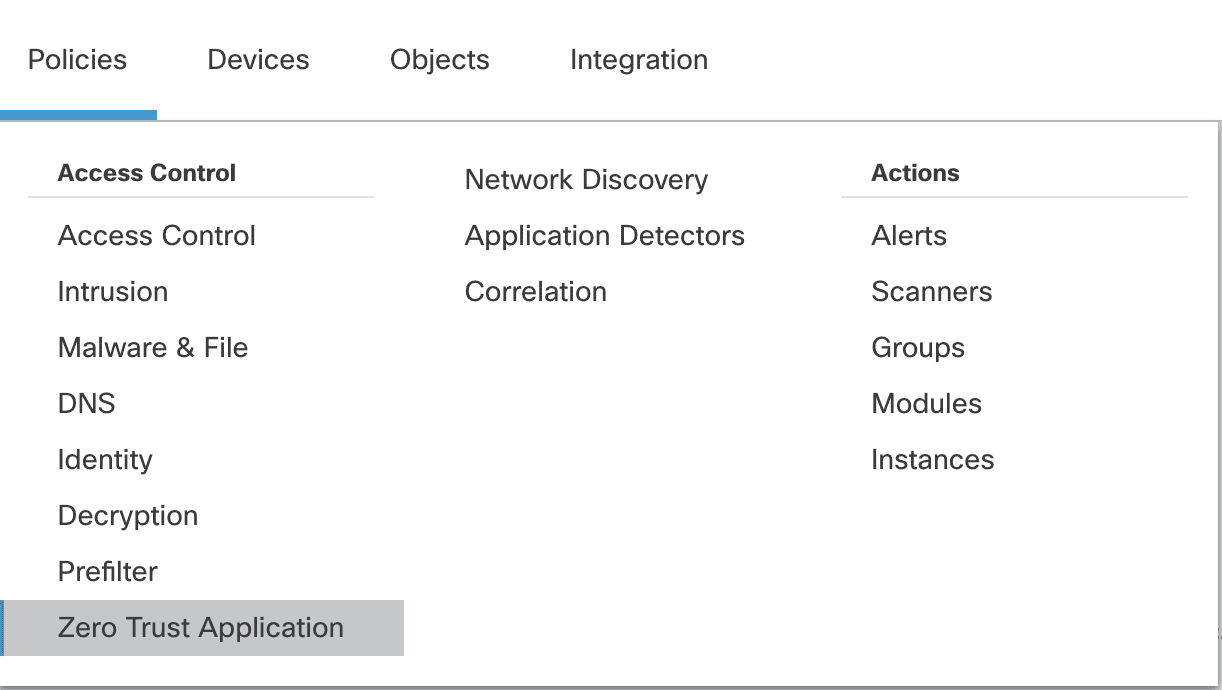
Task: Select Alerts under Actions
Action: point(909,236)
